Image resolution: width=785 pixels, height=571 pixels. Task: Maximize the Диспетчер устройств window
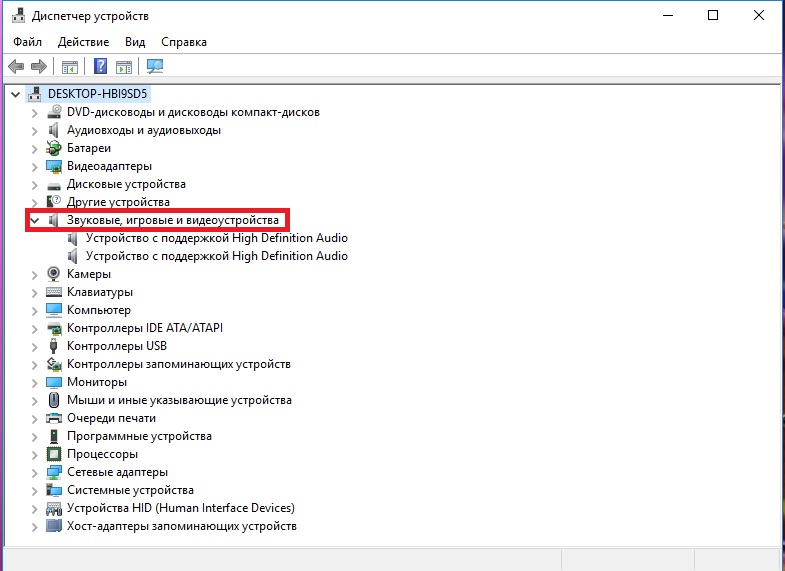(x=713, y=16)
